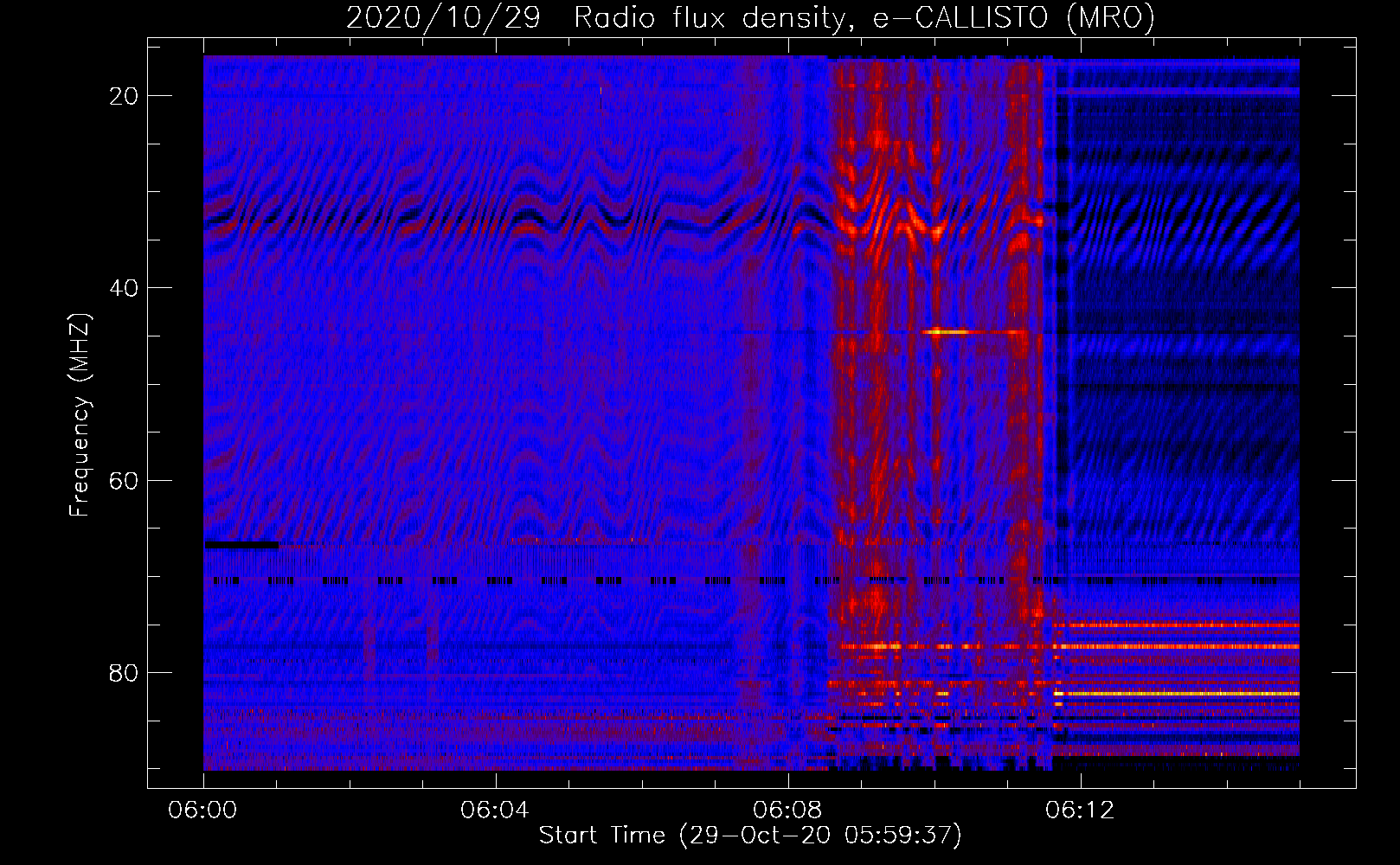Screen dimensions: 1400x865
Task: Click the '06:08' time tick label
Action: (787, 810)
